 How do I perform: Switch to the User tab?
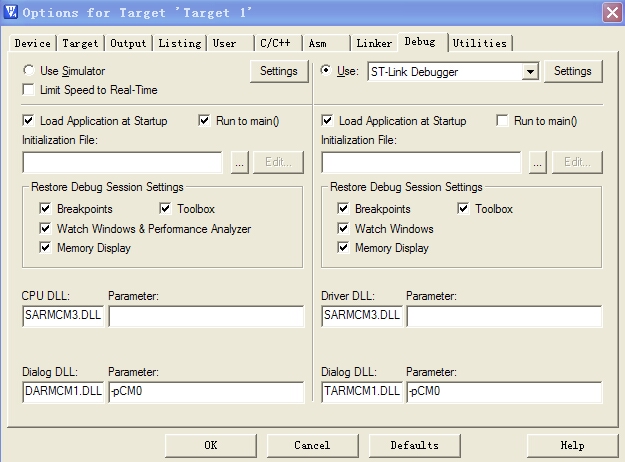[230, 43]
